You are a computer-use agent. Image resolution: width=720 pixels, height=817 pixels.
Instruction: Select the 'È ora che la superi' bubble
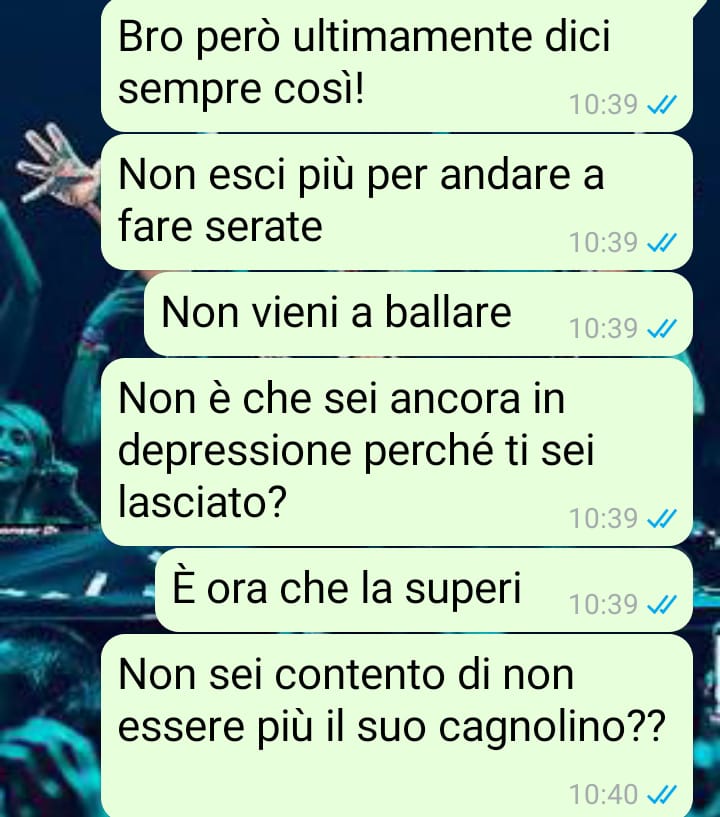coord(424,590)
